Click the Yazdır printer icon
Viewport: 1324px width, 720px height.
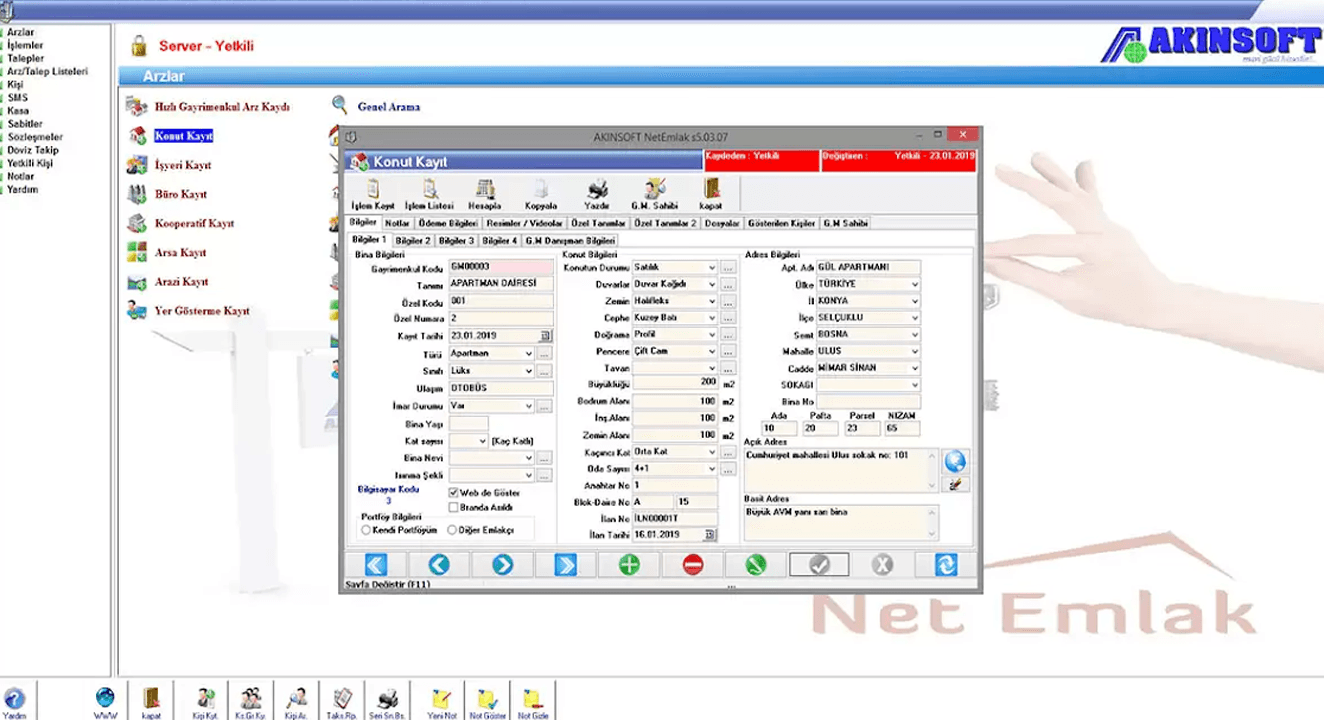[597, 194]
